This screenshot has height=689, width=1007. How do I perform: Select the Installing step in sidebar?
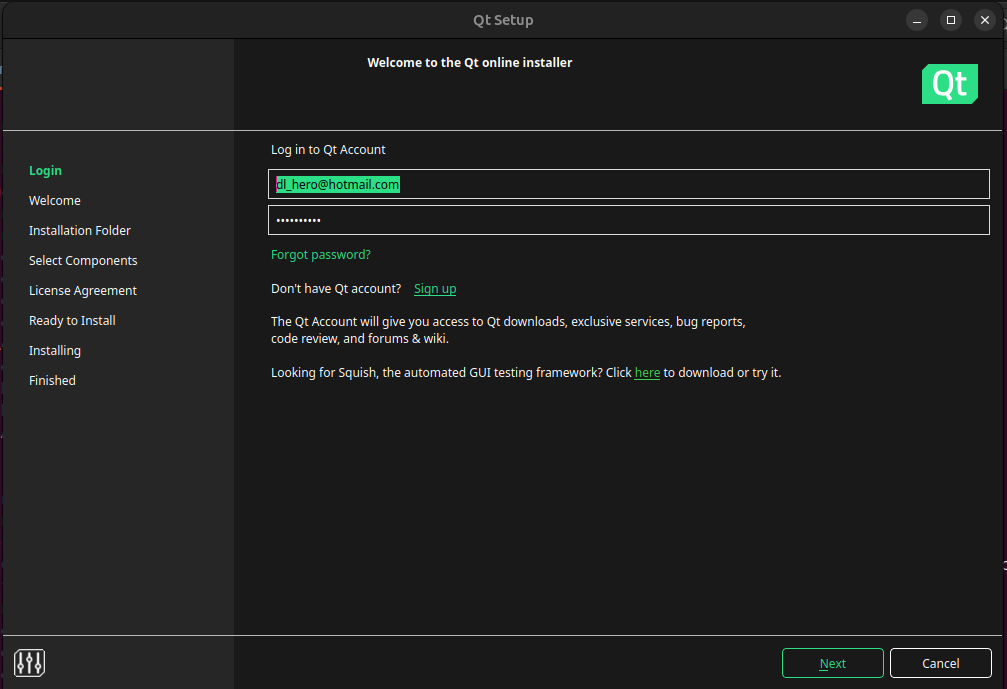click(55, 351)
